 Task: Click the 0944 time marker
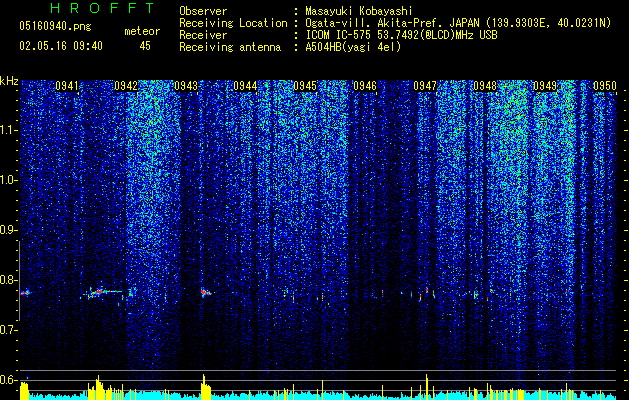[x=246, y=85]
